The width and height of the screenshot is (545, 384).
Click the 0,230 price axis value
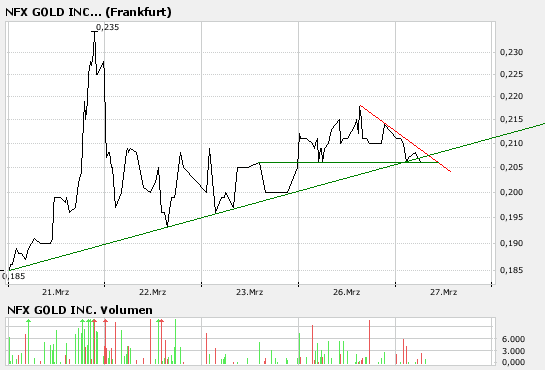[x=511, y=52]
